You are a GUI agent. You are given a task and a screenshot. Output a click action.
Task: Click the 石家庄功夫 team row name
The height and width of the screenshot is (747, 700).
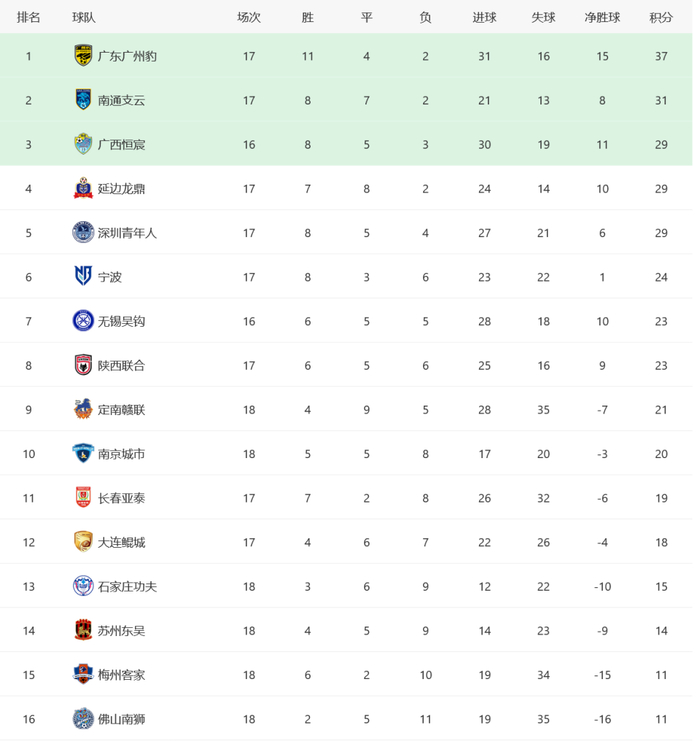[x=127, y=587]
